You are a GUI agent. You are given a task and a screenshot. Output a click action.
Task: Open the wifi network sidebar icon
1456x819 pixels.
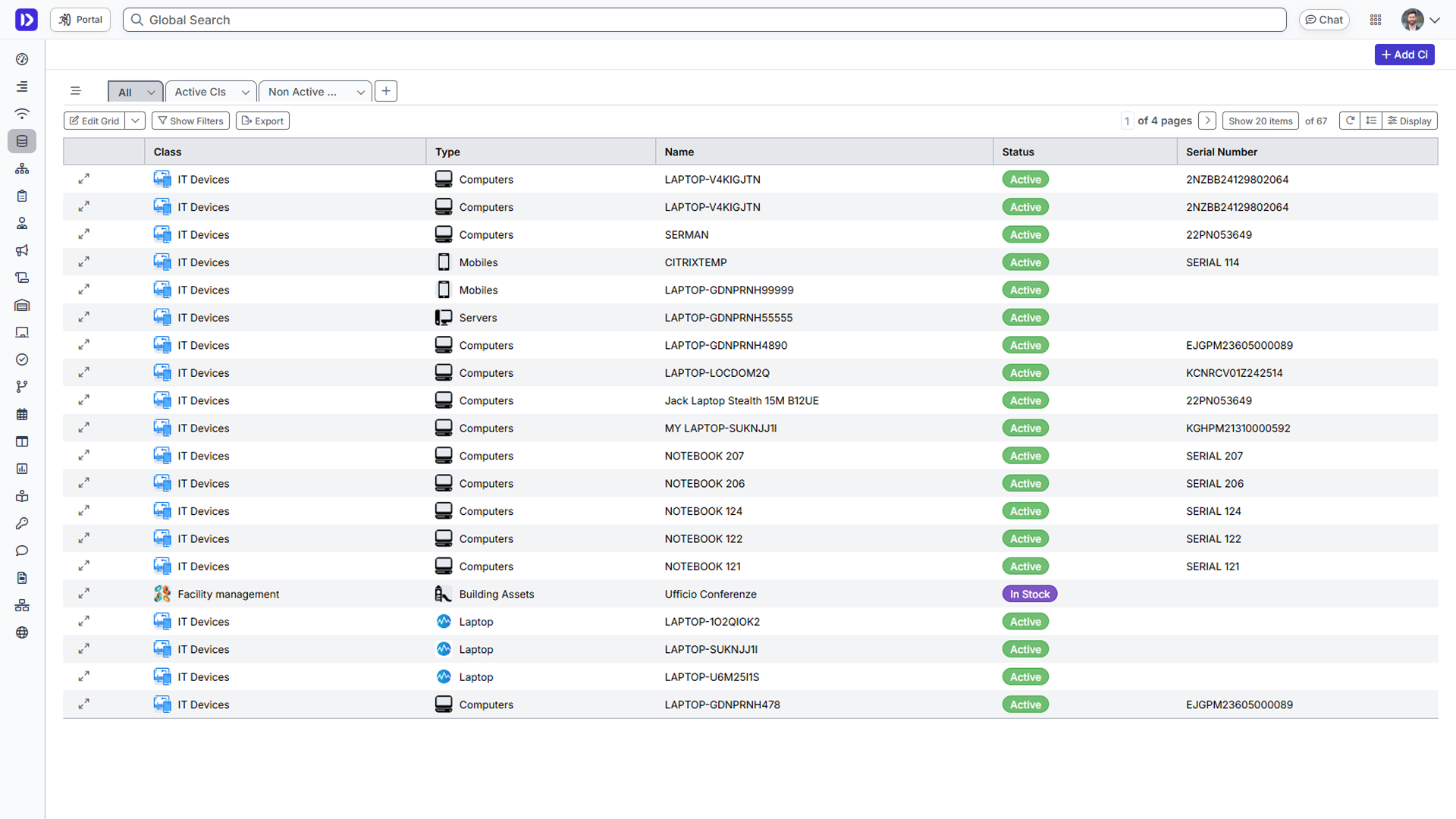click(22, 114)
